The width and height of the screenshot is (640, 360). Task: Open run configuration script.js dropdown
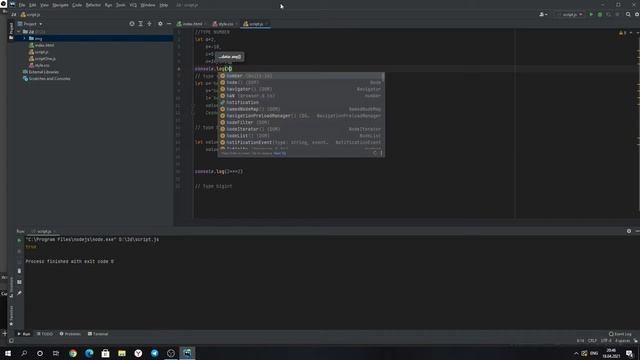coord(570,14)
